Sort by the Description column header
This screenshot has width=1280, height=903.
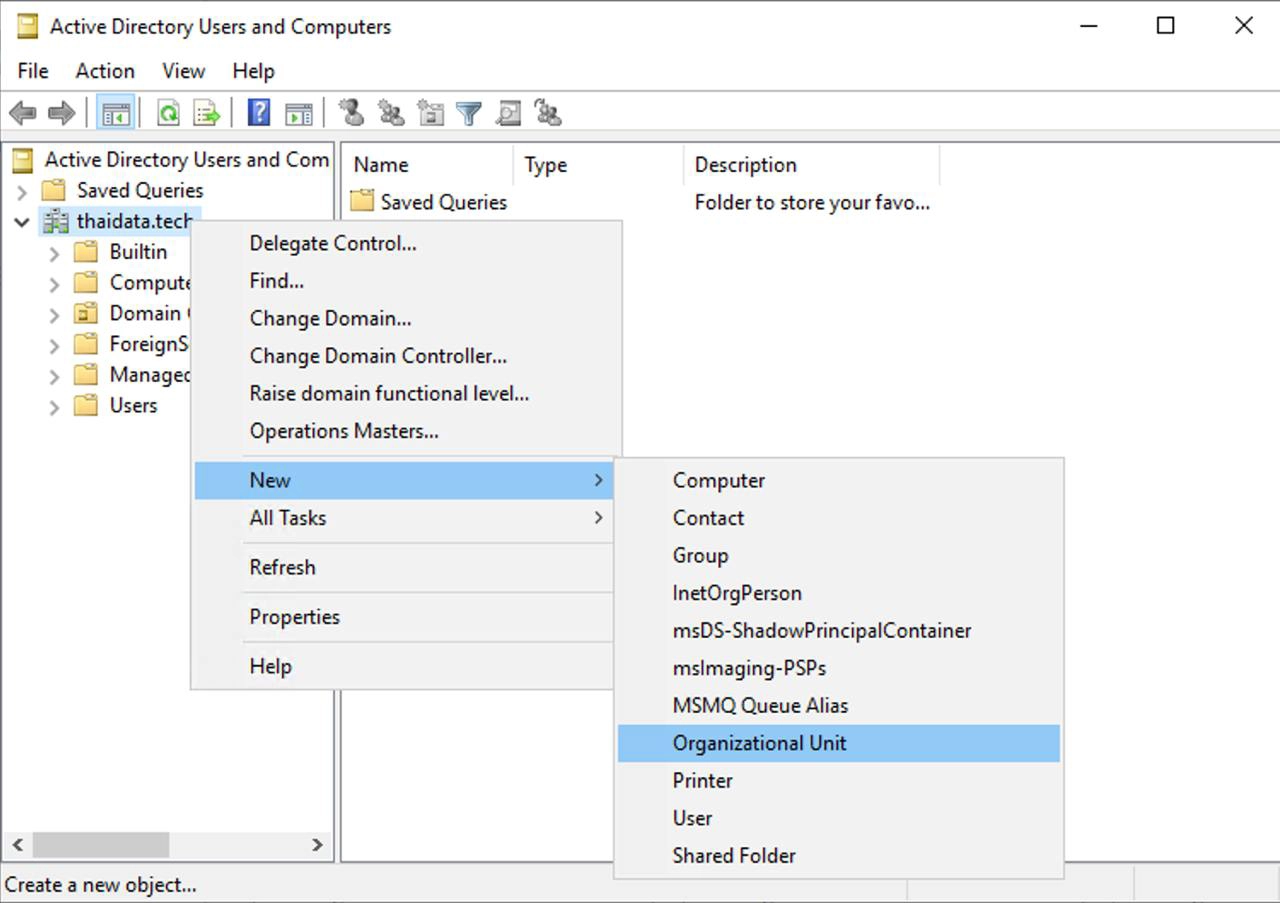[812, 165]
